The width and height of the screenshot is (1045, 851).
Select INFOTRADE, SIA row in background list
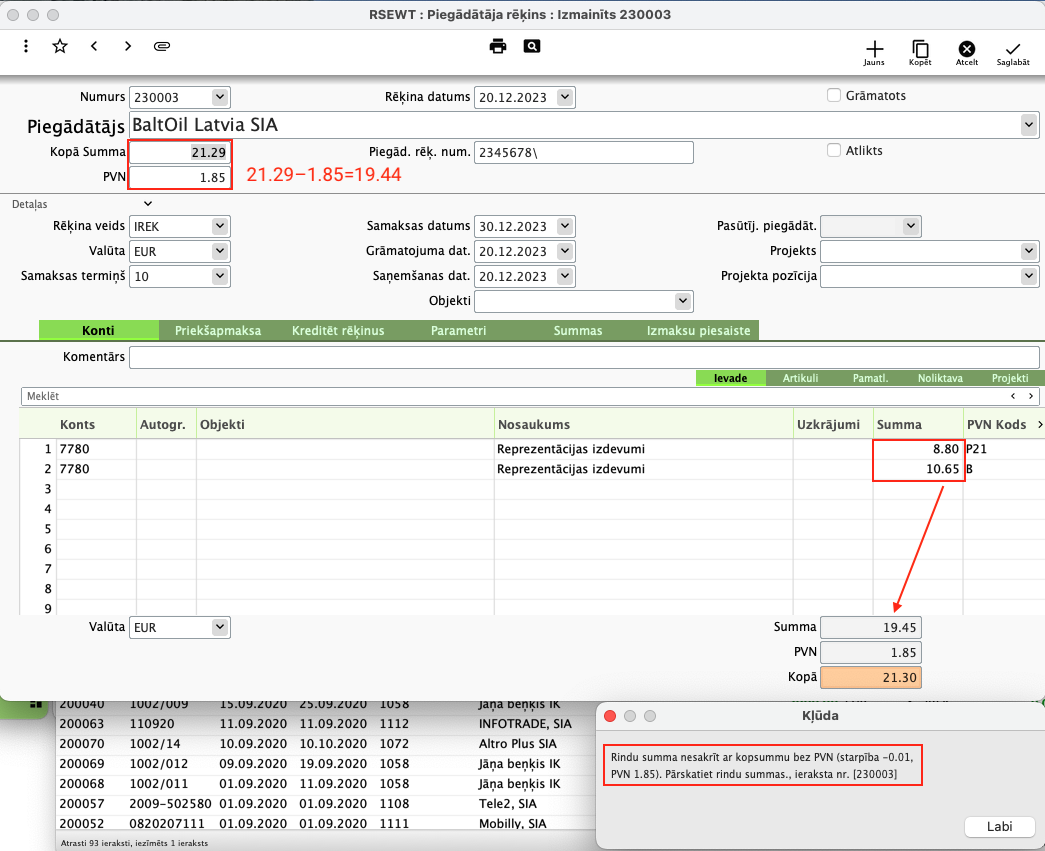[325, 724]
